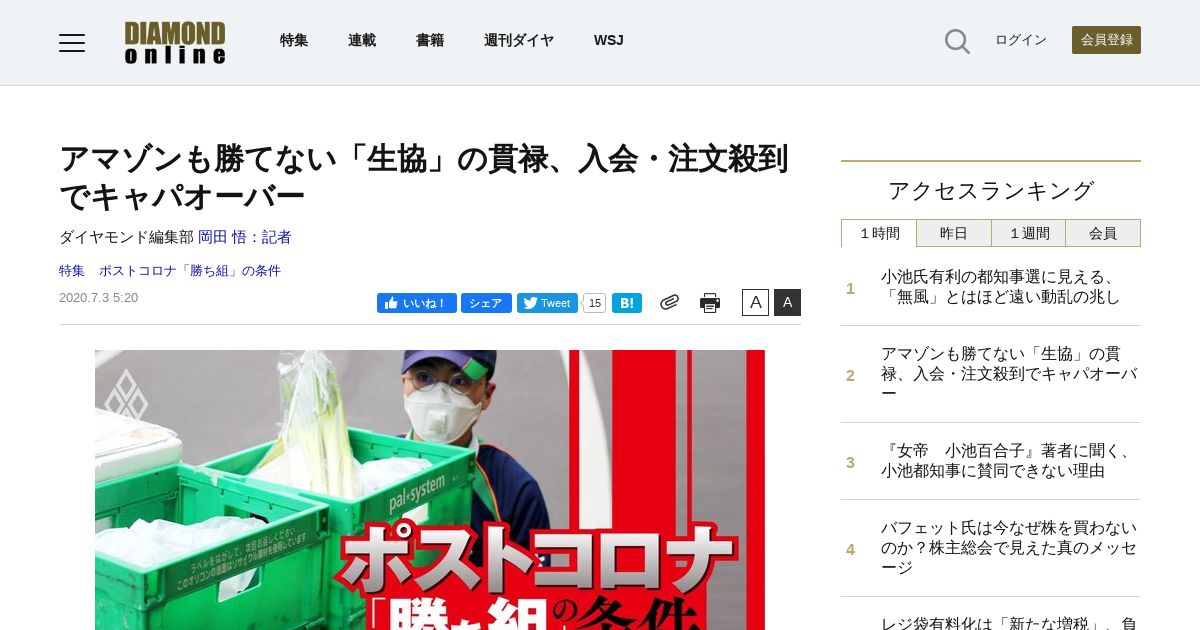Select the large font size dark A button
The width and height of the screenshot is (1200, 630).
point(787,302)
